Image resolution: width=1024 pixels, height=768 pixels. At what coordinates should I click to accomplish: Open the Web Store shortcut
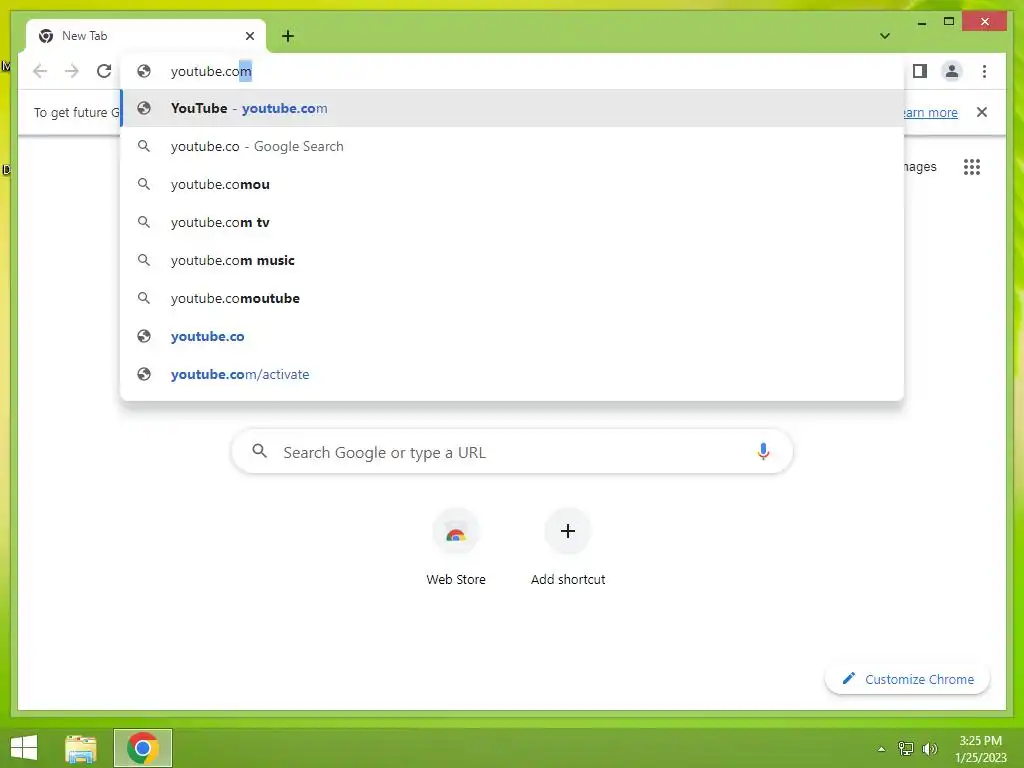coord(456,547)
